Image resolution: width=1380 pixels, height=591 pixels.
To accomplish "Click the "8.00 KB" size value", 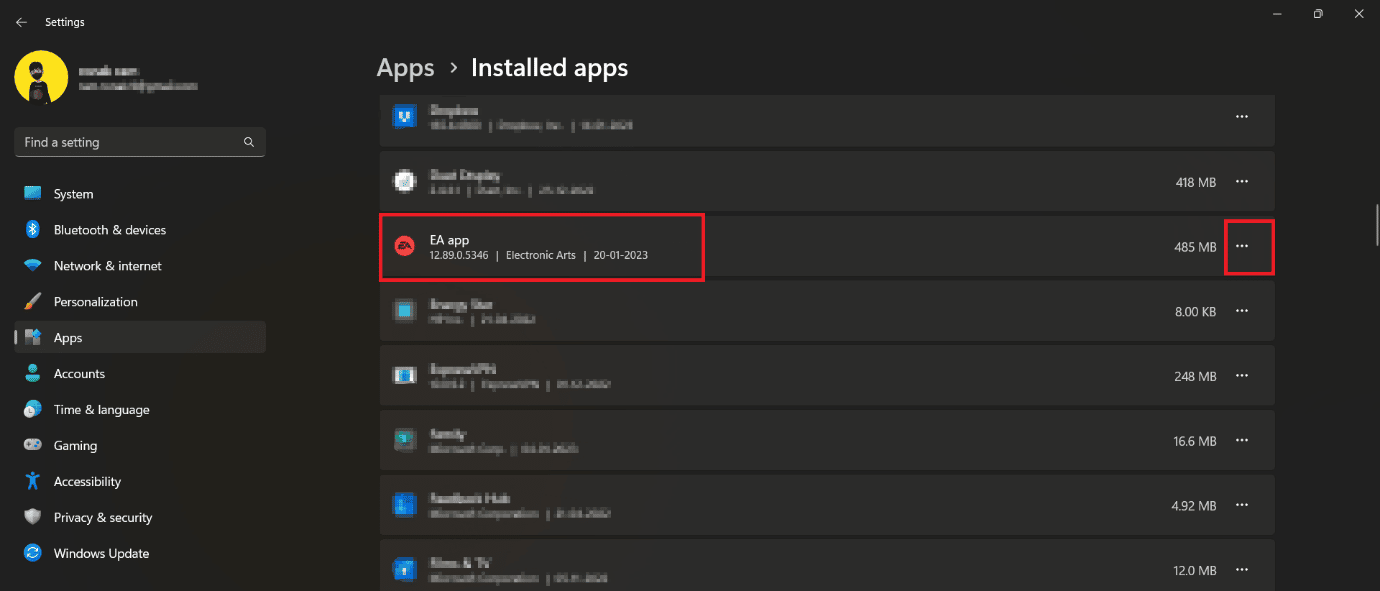I will click(1195, 311).
